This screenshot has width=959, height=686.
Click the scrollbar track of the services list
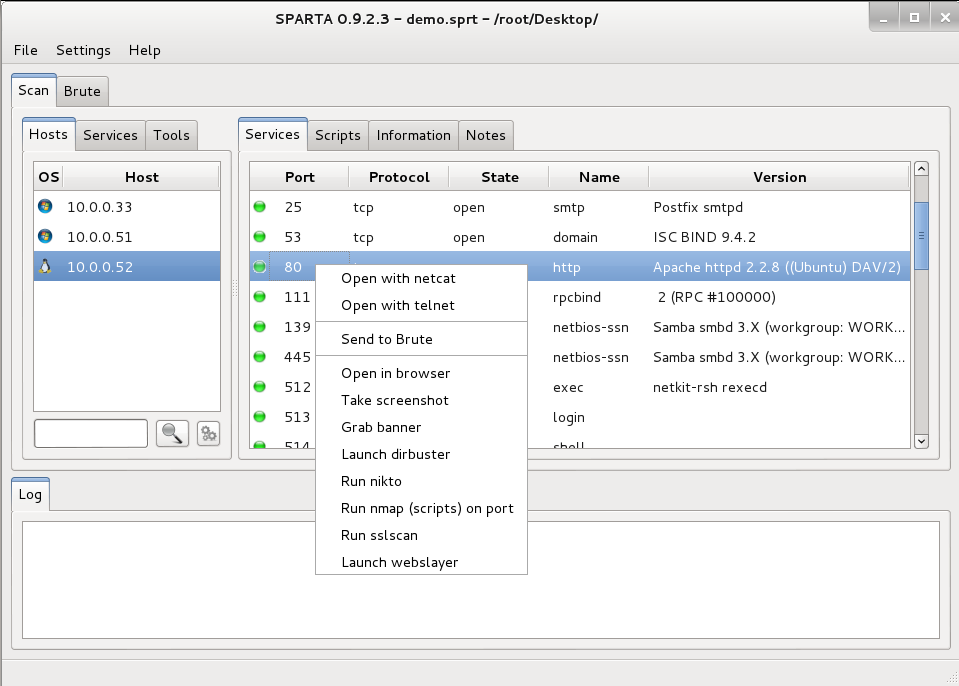tap(921, 350)
